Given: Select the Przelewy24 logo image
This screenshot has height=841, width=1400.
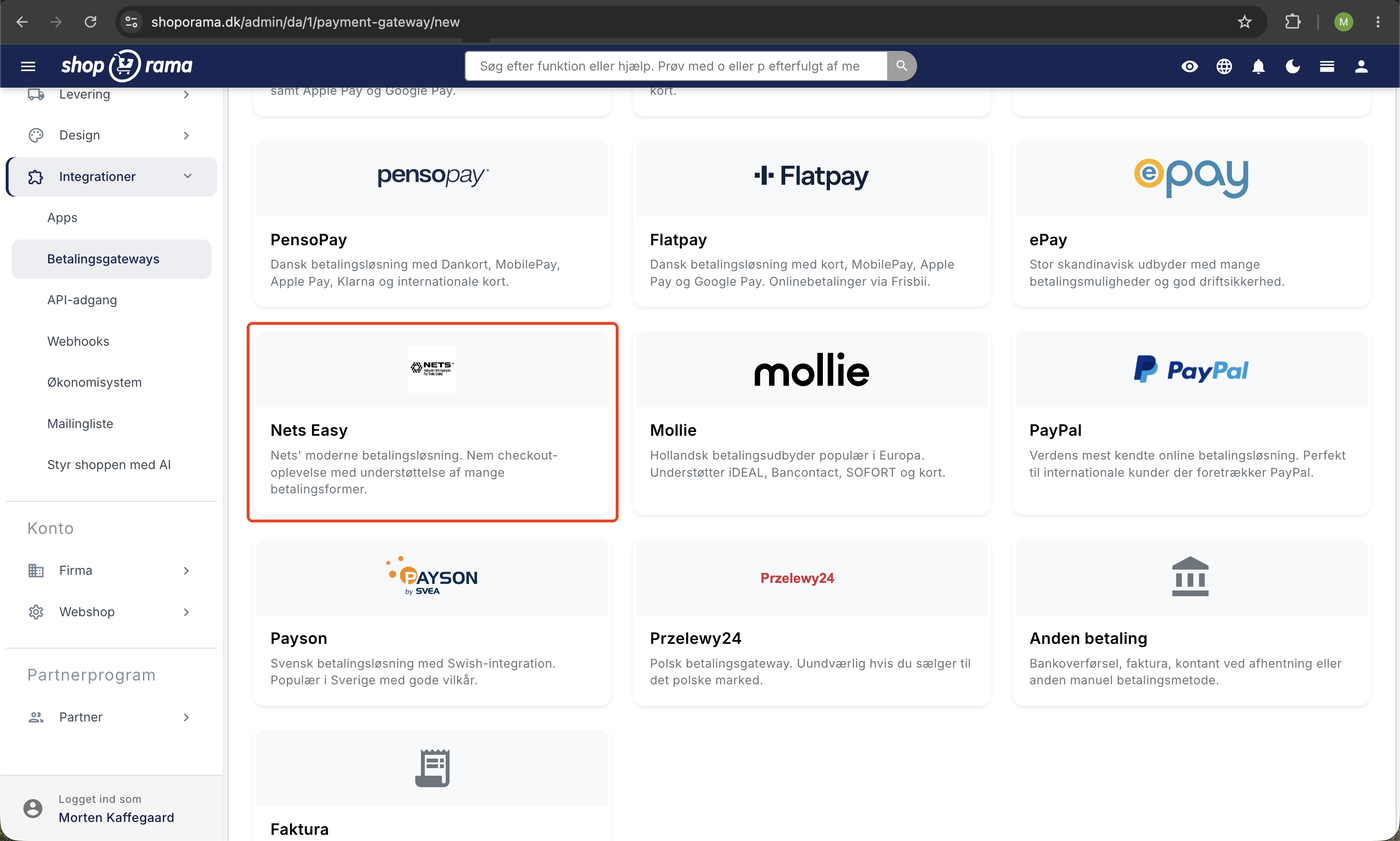Looking at the screenshot, I should tap(797, 578).
